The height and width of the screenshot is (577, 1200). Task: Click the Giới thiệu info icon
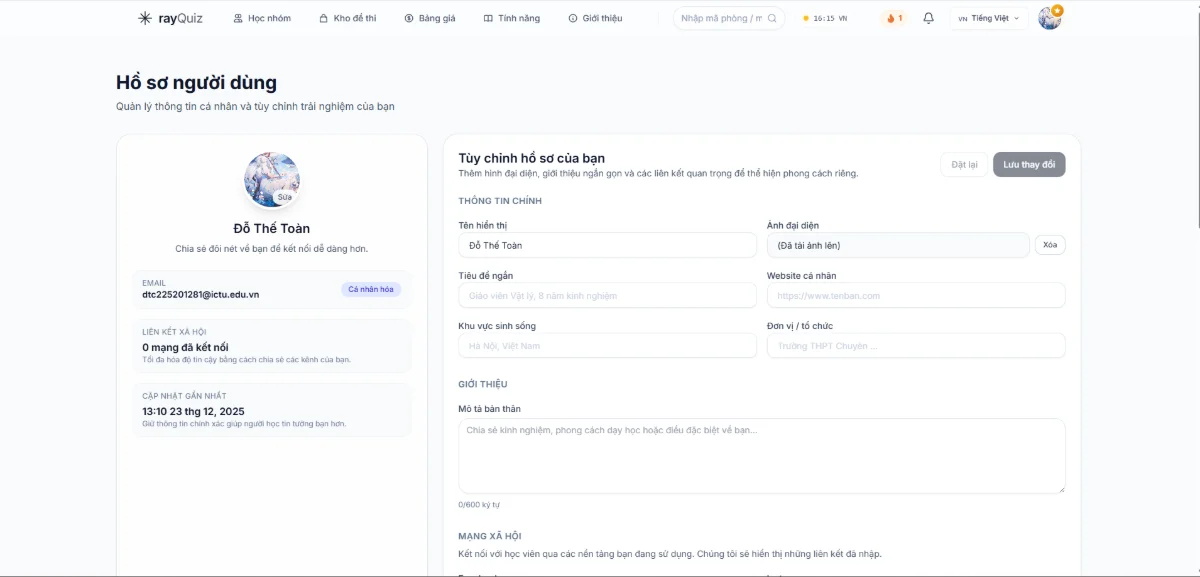(571, 17)
